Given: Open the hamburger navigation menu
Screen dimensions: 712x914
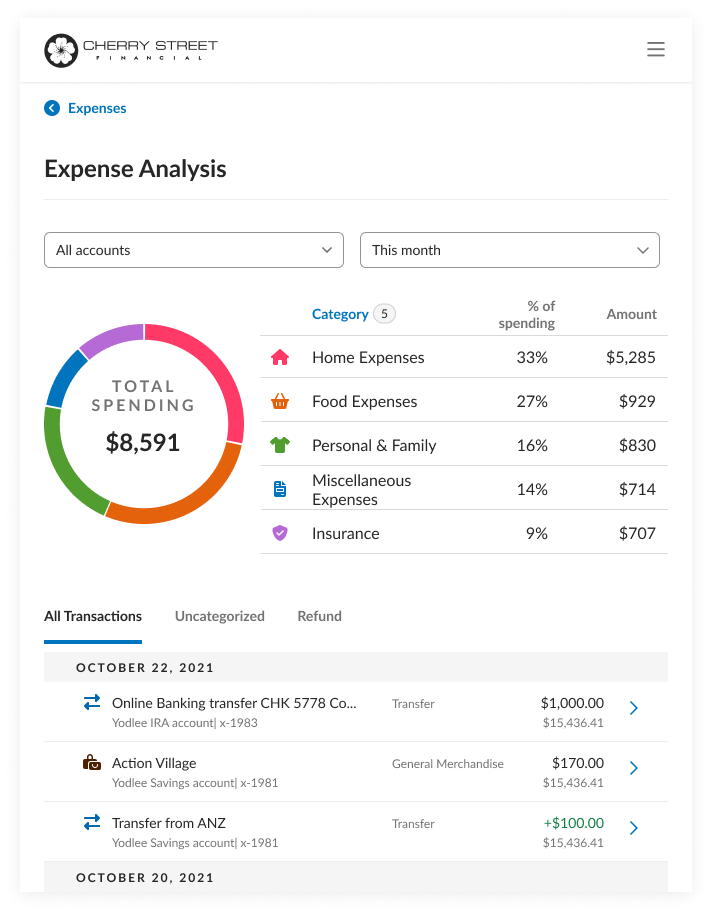Looking at the screenshot, I should [655, 48].
